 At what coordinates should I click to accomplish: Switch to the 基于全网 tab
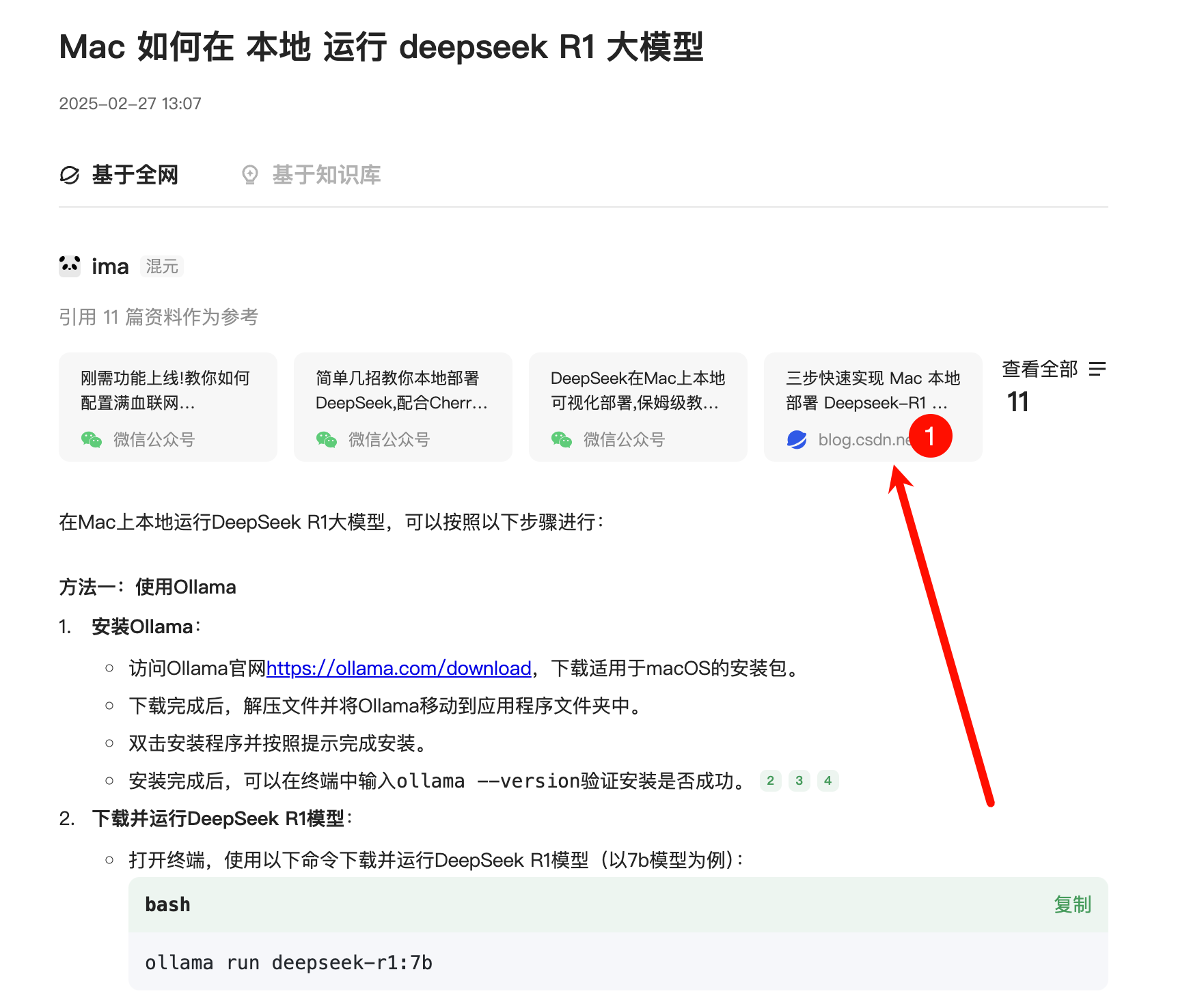pyautogui.click(x=118, y=175)
